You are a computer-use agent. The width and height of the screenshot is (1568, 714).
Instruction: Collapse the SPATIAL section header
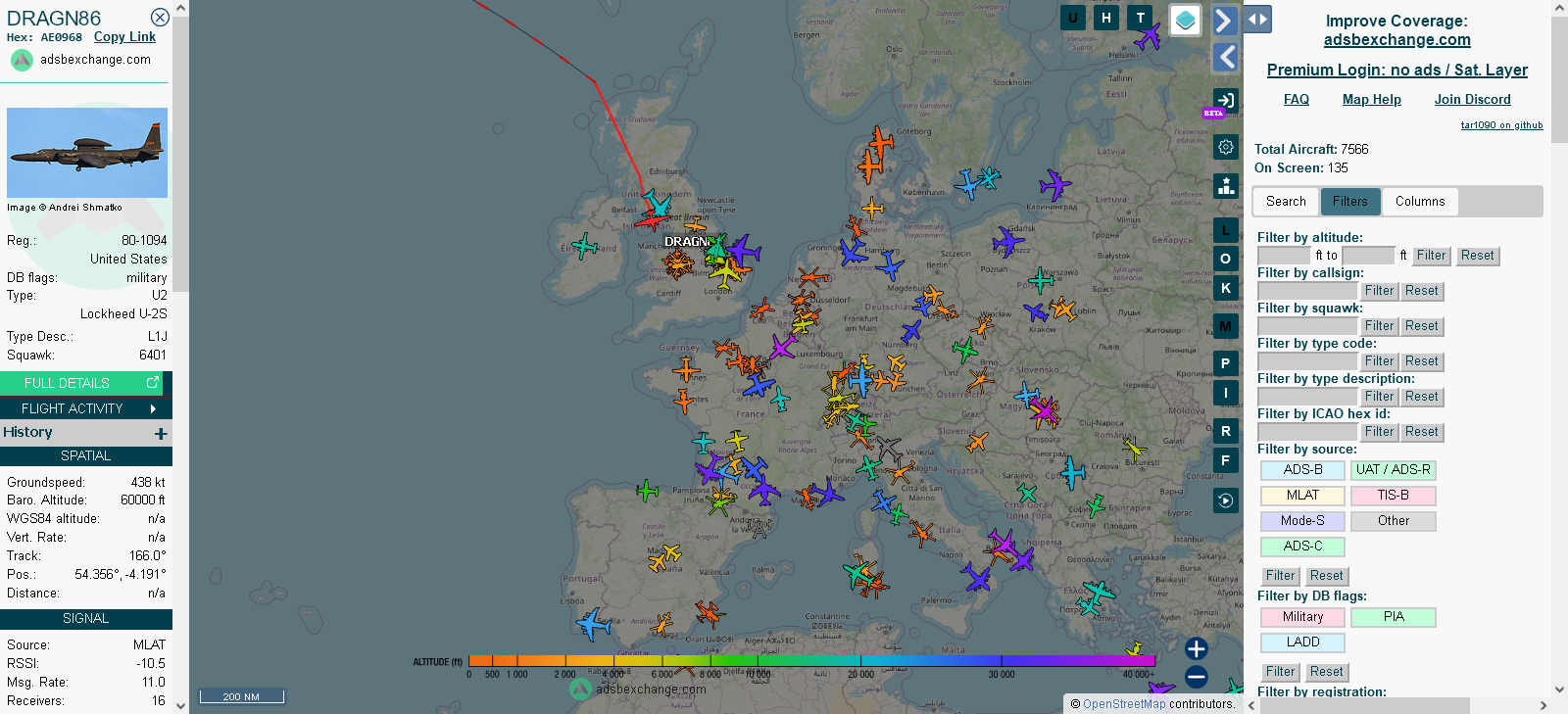point(86,456)
